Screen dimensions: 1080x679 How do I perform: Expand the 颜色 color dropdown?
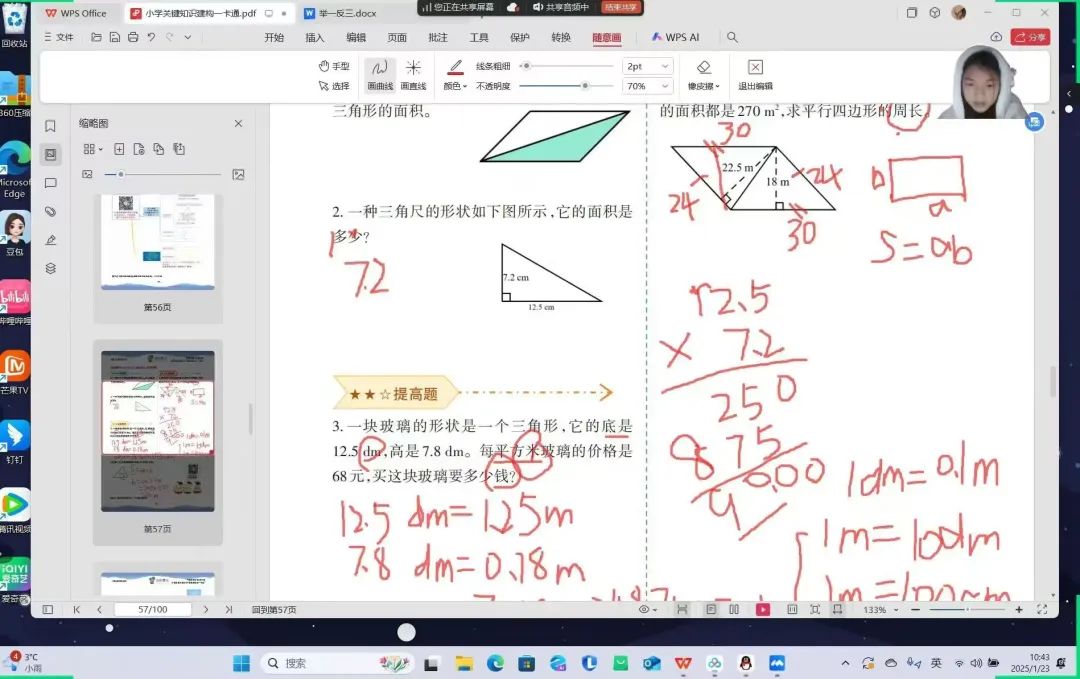(455, 86)
